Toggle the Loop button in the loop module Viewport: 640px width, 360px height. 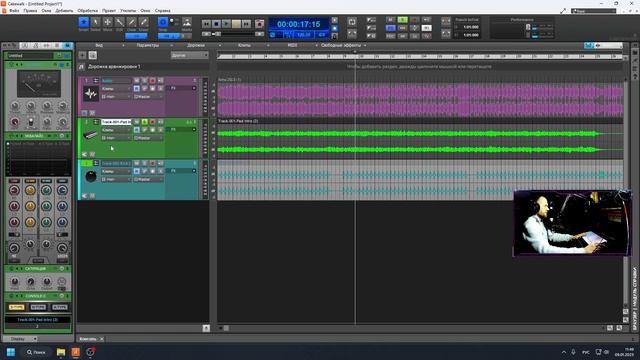[x=353, y=21]
